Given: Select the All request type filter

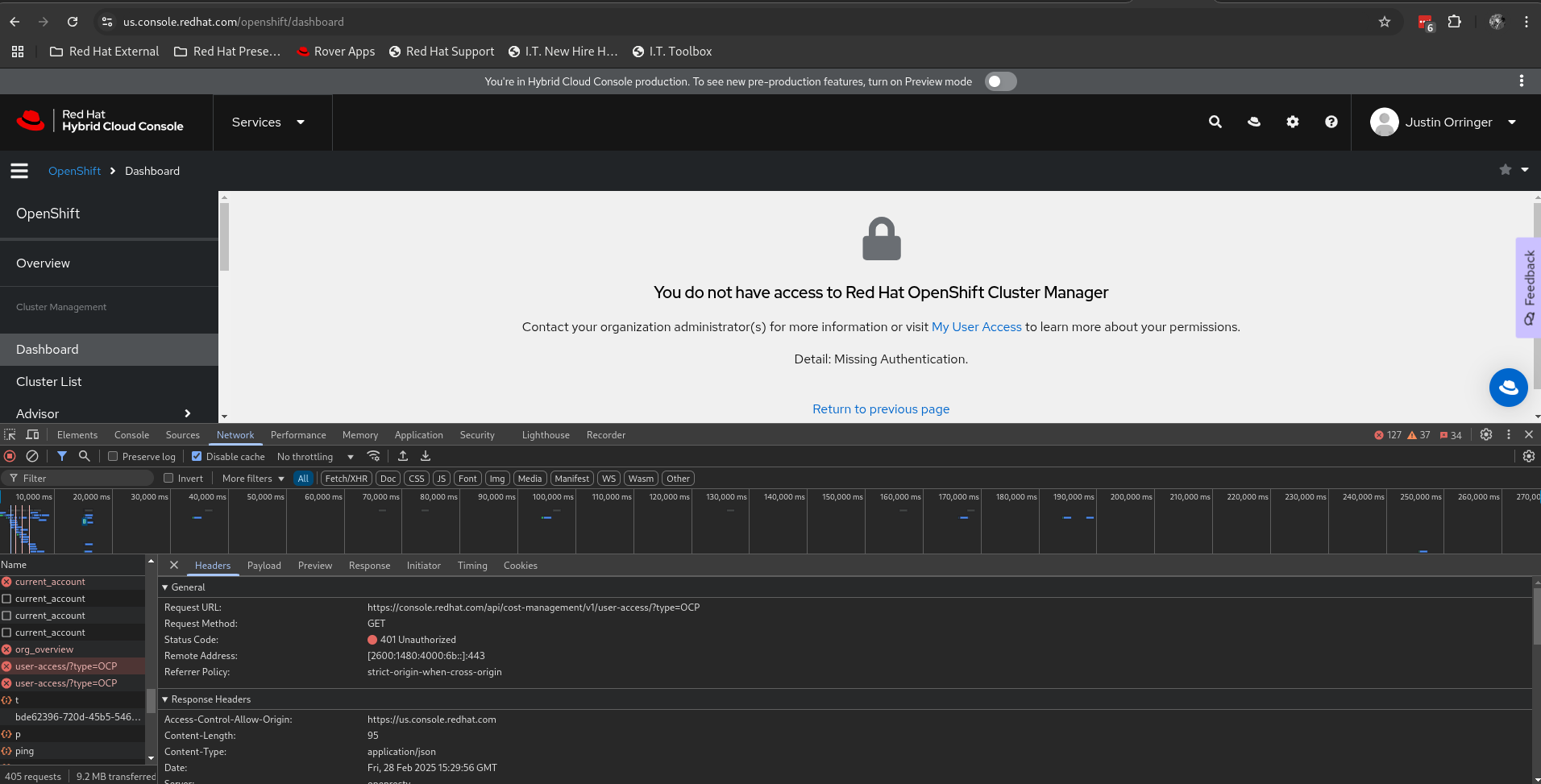Looking at the screenshot, I should tap(303, 479).
